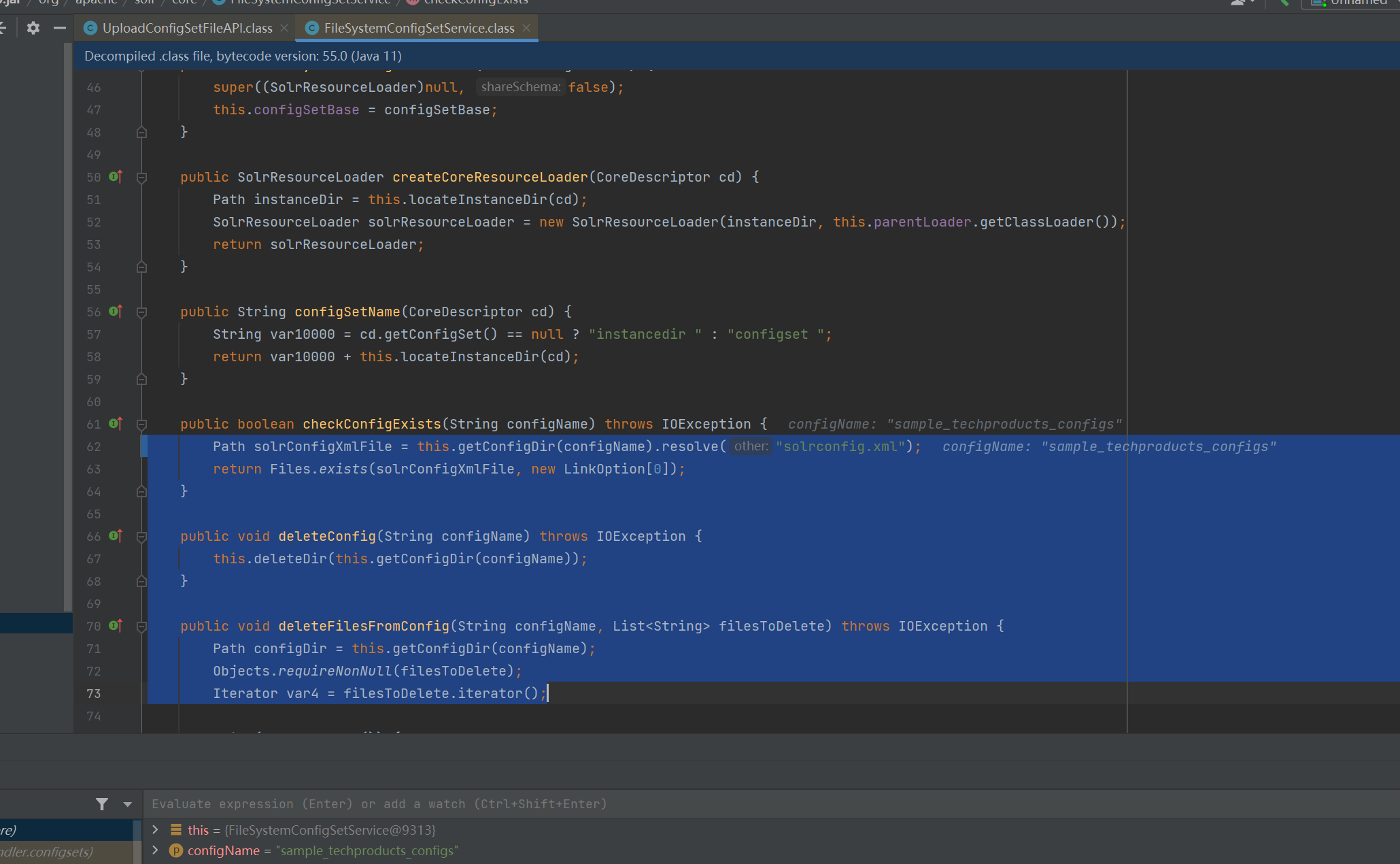1400x864 pixels.
Task: Click the Evaluate expression input field
Action: (x=771, y=804)
